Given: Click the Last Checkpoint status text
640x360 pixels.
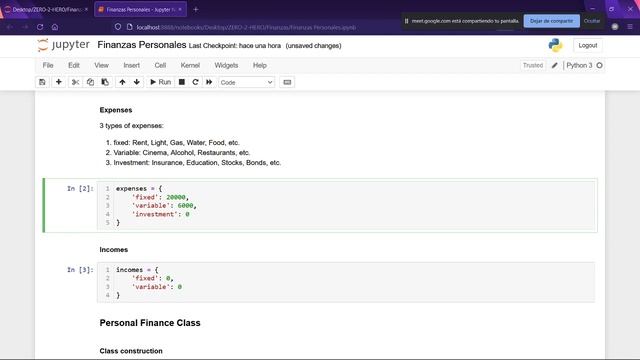Looking at the screenshot, I should point(235,46).
